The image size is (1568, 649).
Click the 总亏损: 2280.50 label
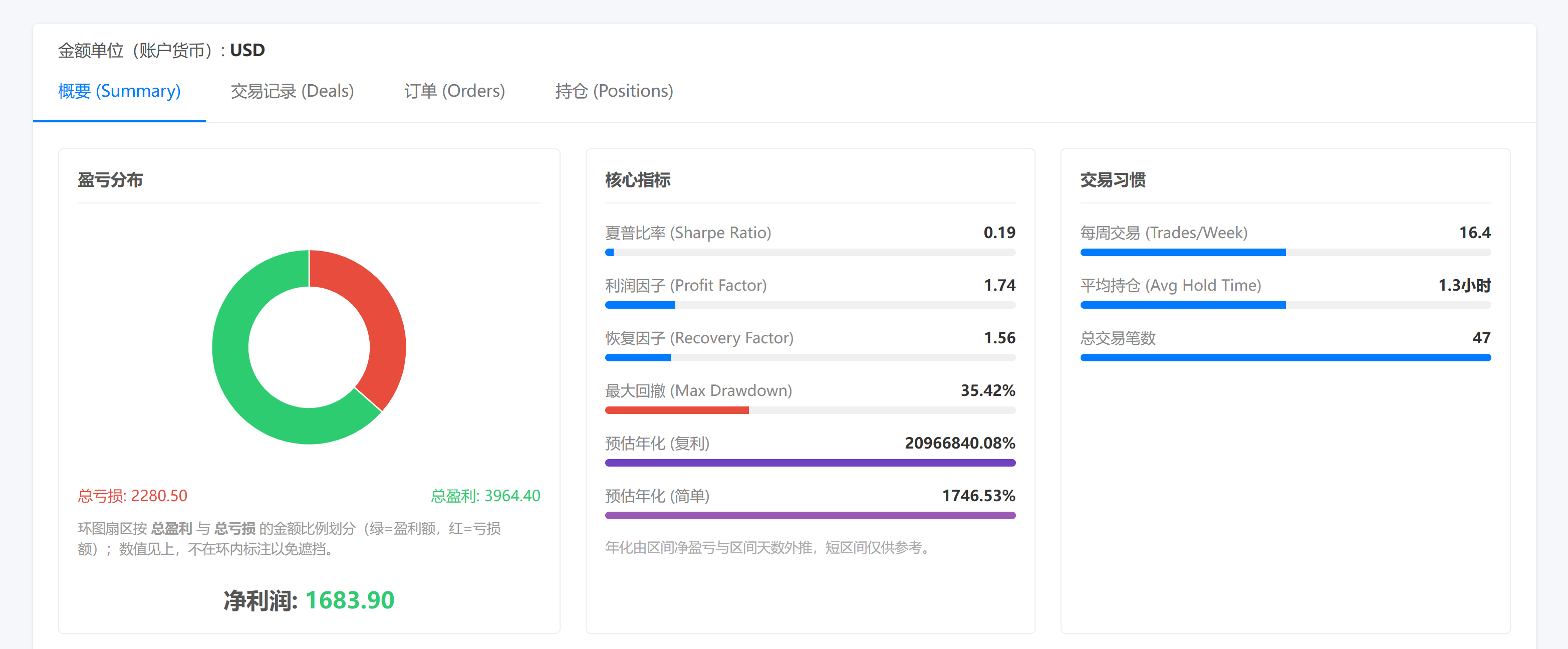[x=133, y=496]
